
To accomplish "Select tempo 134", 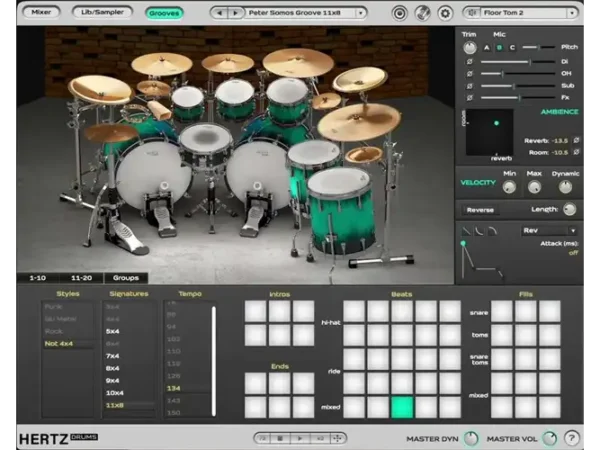I will (187, 388).
